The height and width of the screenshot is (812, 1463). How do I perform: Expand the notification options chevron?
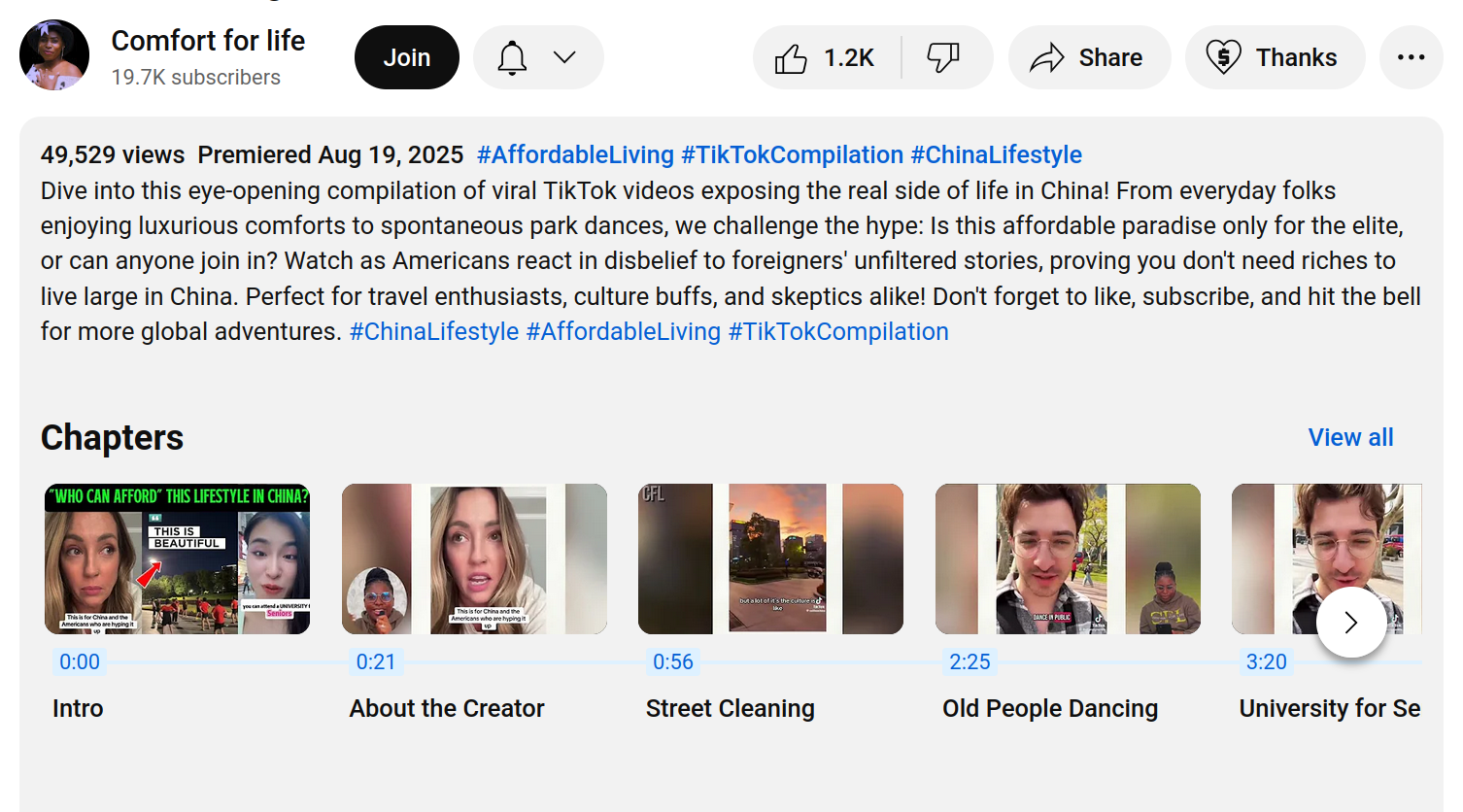coord(564,58)
